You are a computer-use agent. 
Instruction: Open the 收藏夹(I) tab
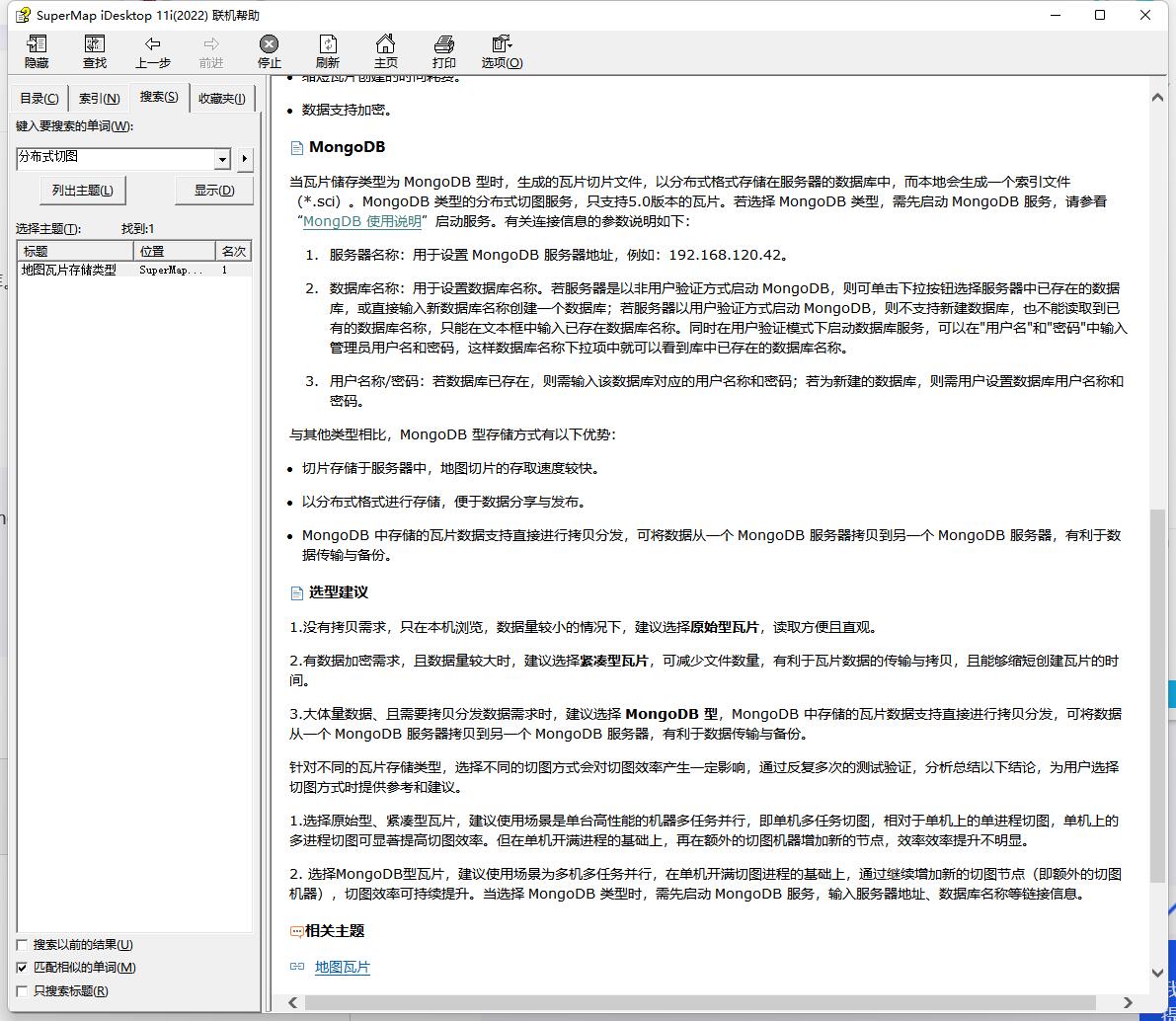coord(222,99)
